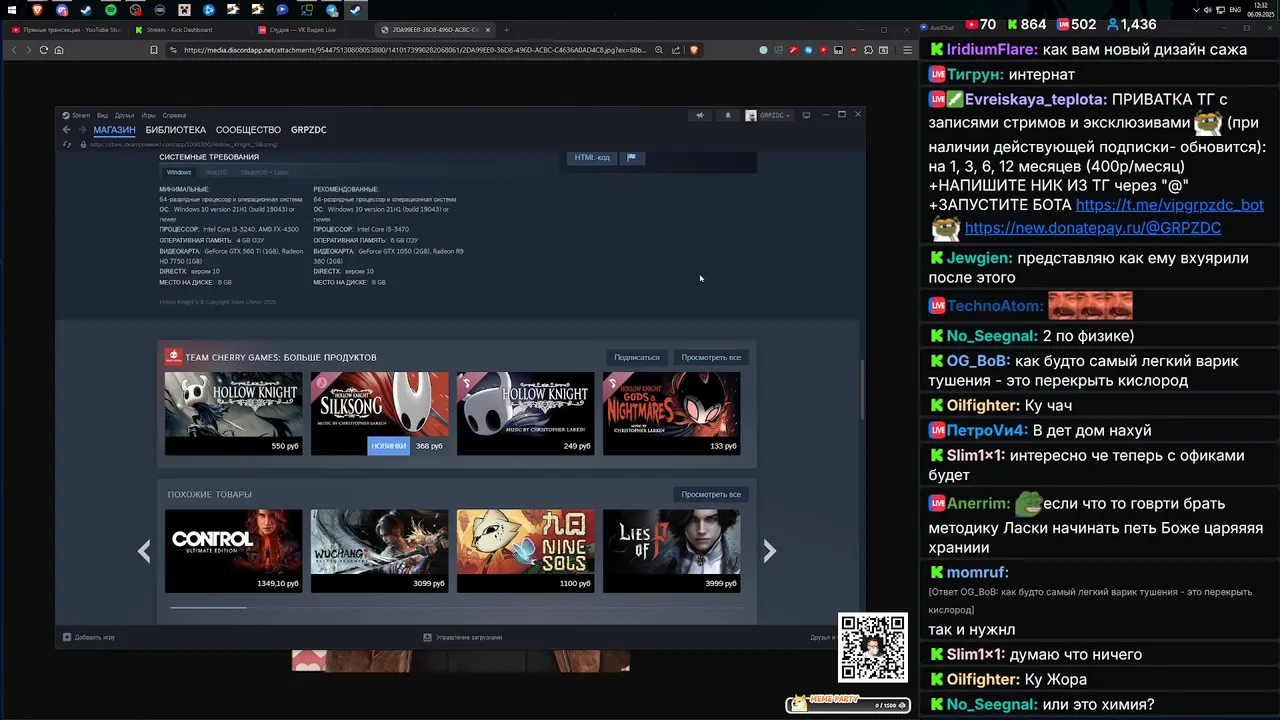Open the Silksong soundtrack card

[x=379, y=413]
